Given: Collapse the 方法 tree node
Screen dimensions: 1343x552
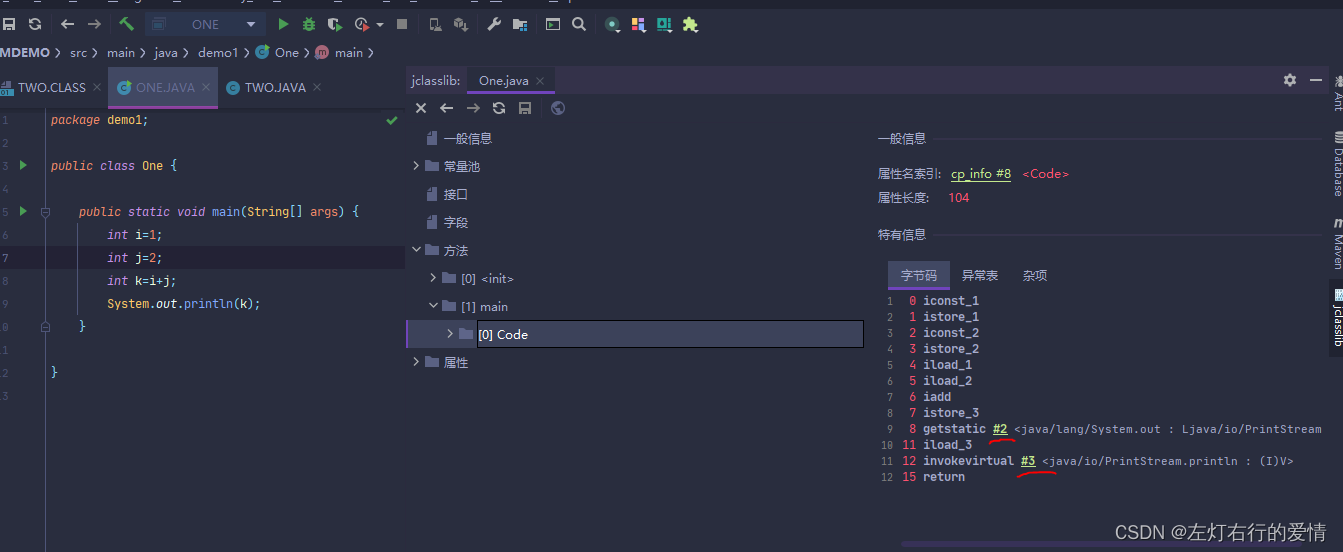Looking at the screenshot, I should pyautogui.click(x=417, y=250).
